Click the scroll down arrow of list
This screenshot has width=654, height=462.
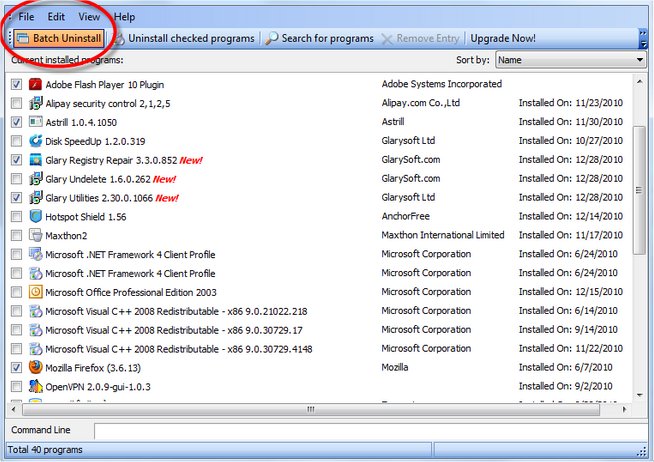click(639, 395)
